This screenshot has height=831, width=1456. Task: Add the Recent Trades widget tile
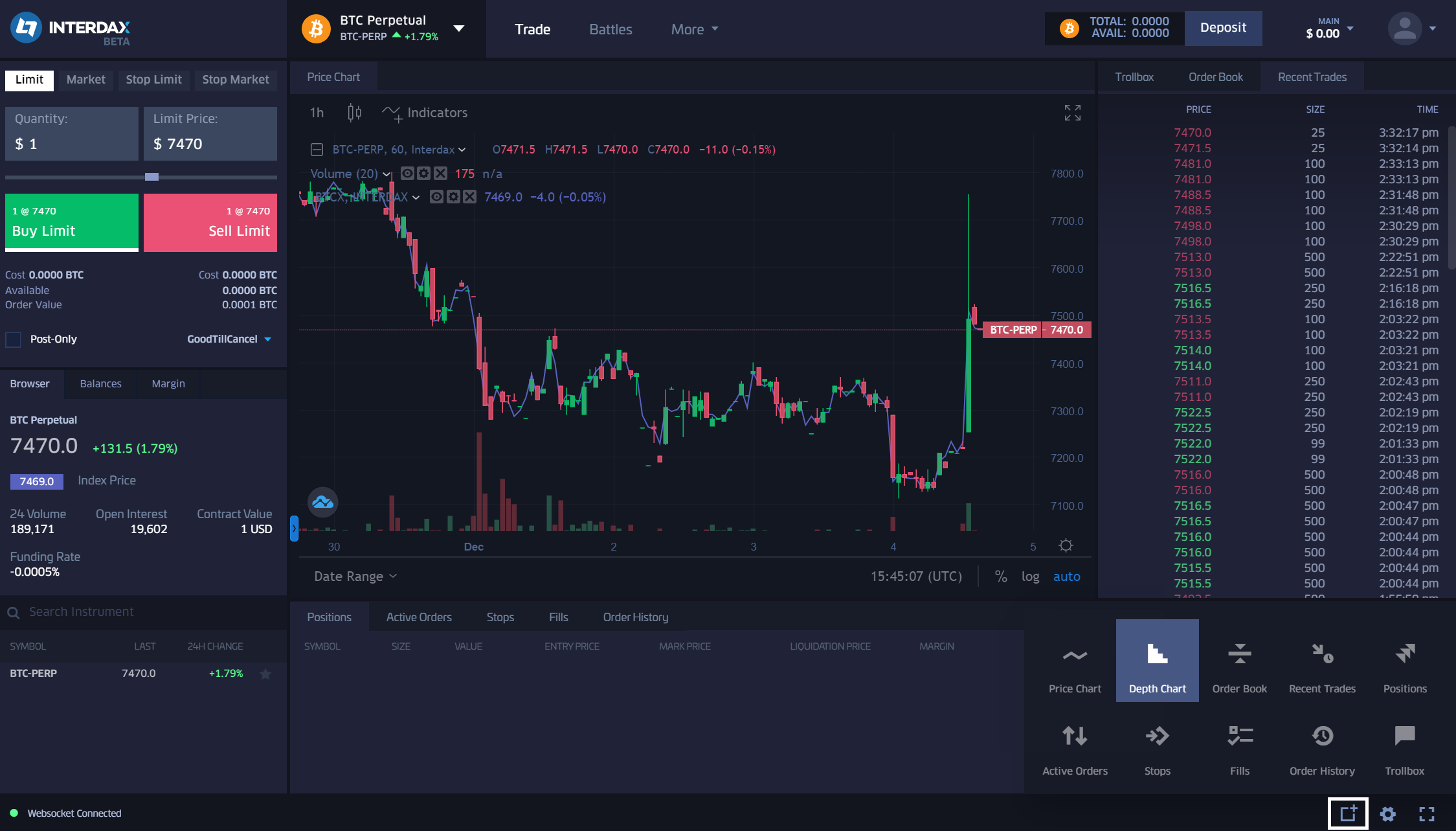1322,661
